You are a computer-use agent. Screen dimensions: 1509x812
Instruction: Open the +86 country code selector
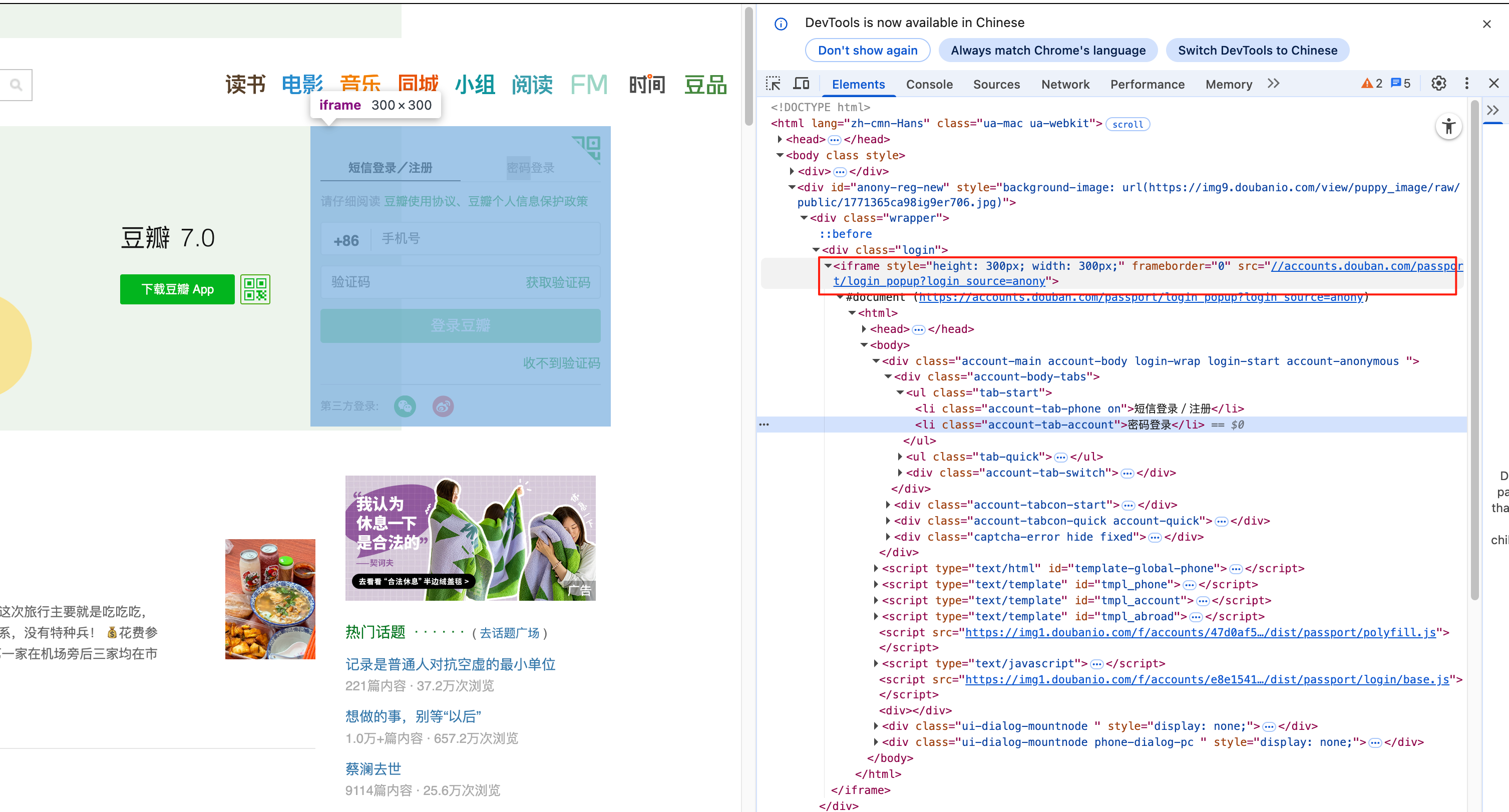(x=345, y=241)
